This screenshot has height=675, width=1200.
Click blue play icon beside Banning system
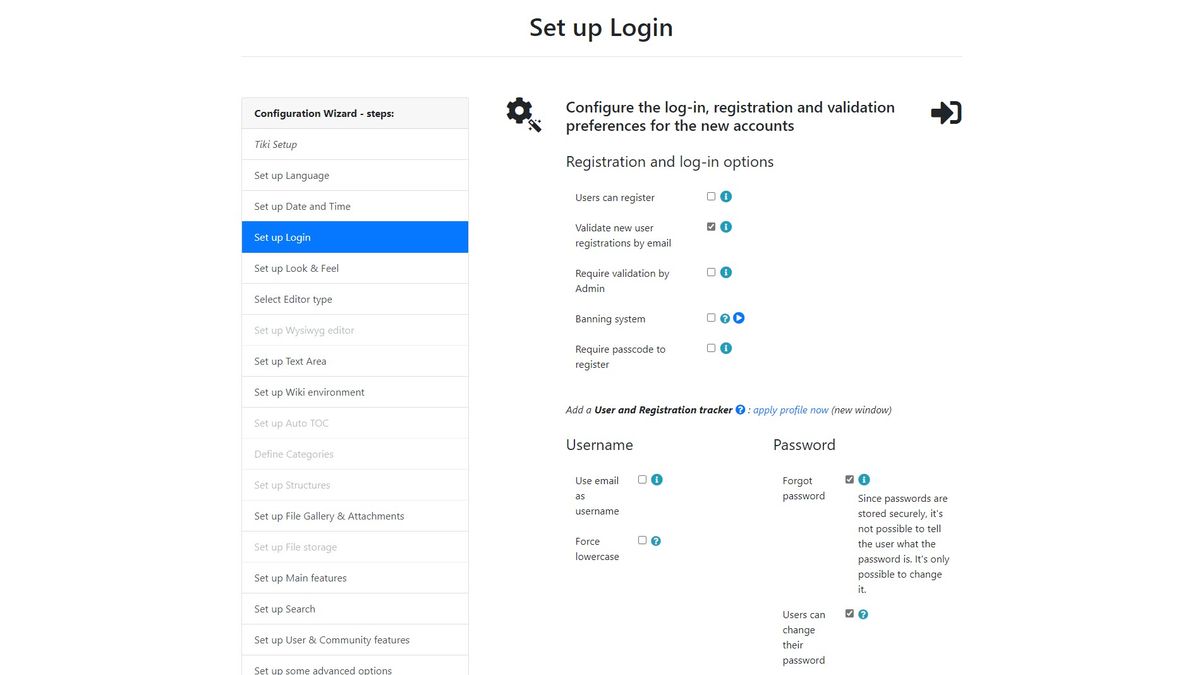[x=738, y=317]
